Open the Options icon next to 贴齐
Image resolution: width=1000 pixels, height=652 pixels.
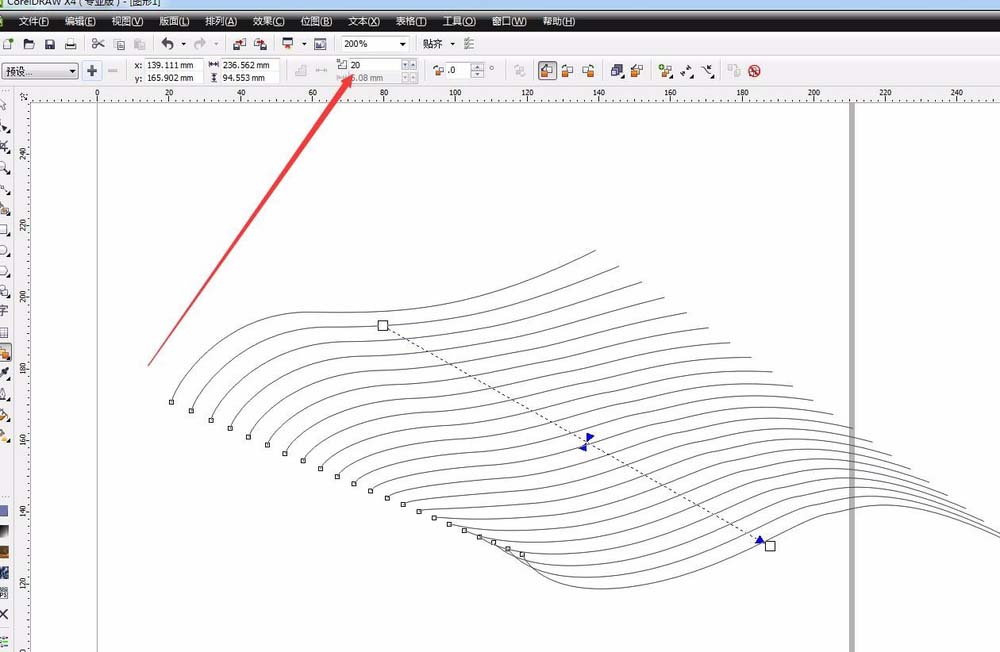pyautogui.click(x=469, y=43)
